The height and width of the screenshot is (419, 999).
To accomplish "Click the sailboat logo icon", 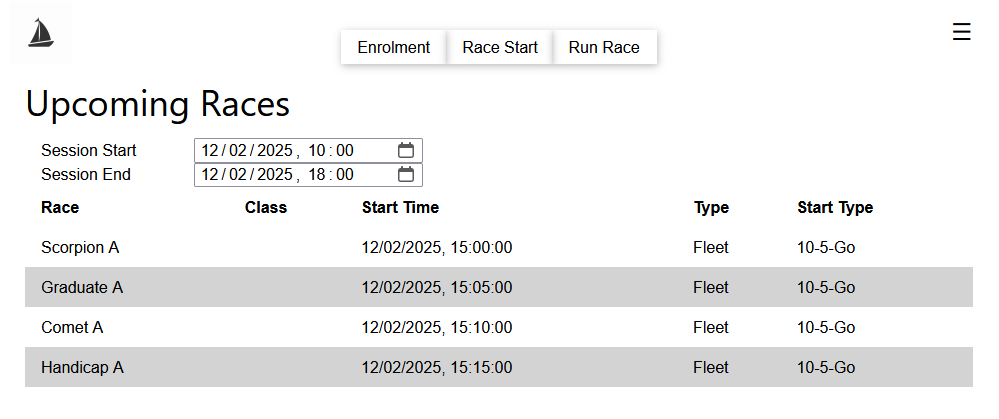I will point(41,33).
